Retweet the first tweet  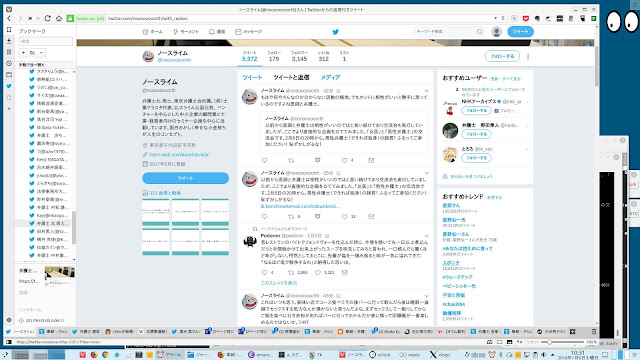pos(291,160)
